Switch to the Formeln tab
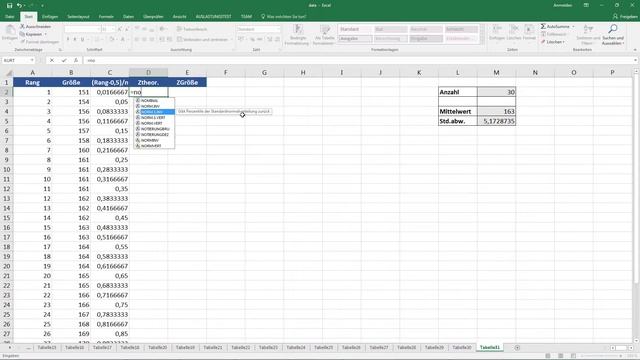640x360 pixels. (106, 17)
